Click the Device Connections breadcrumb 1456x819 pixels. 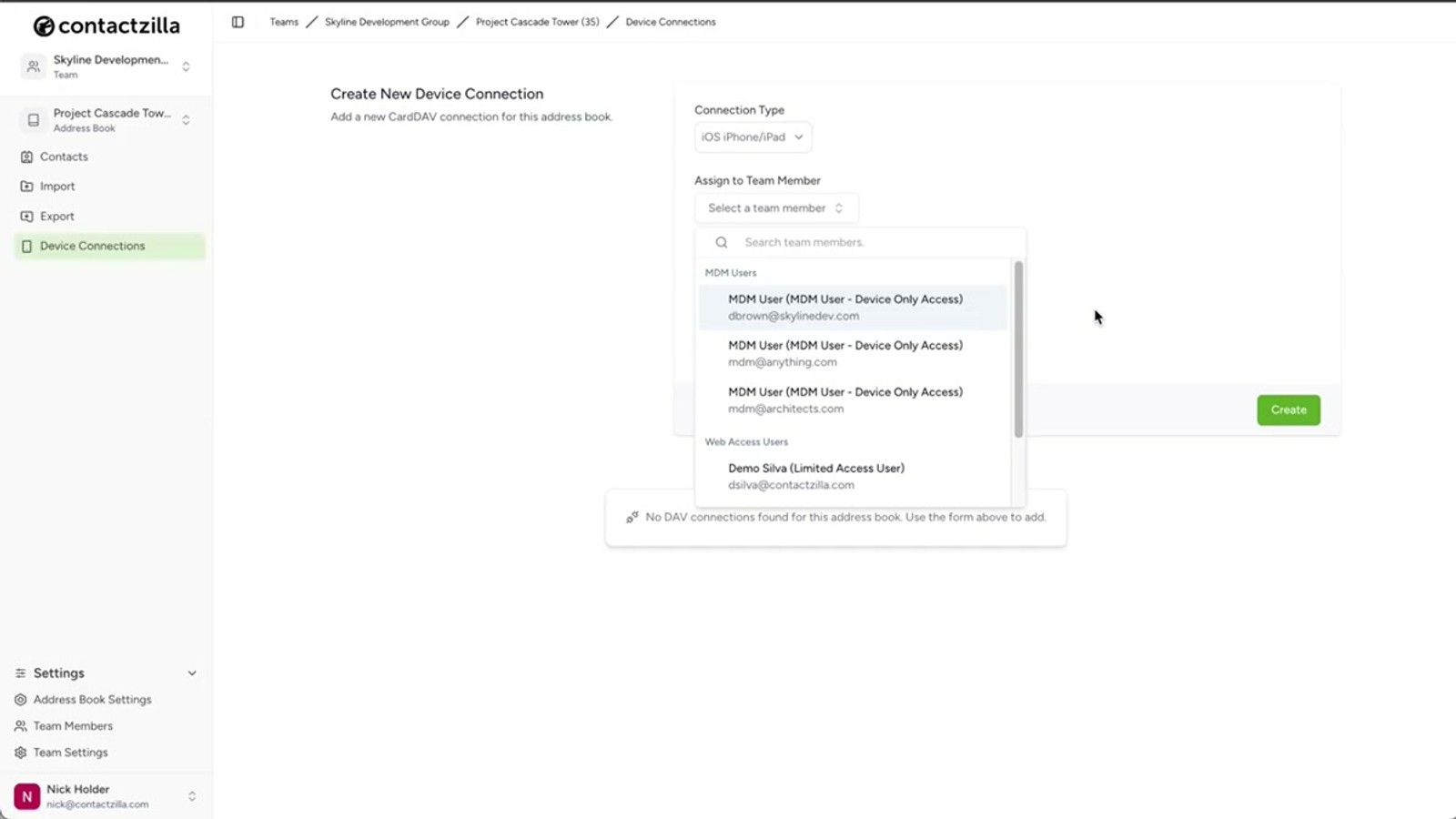coord(671,22)
